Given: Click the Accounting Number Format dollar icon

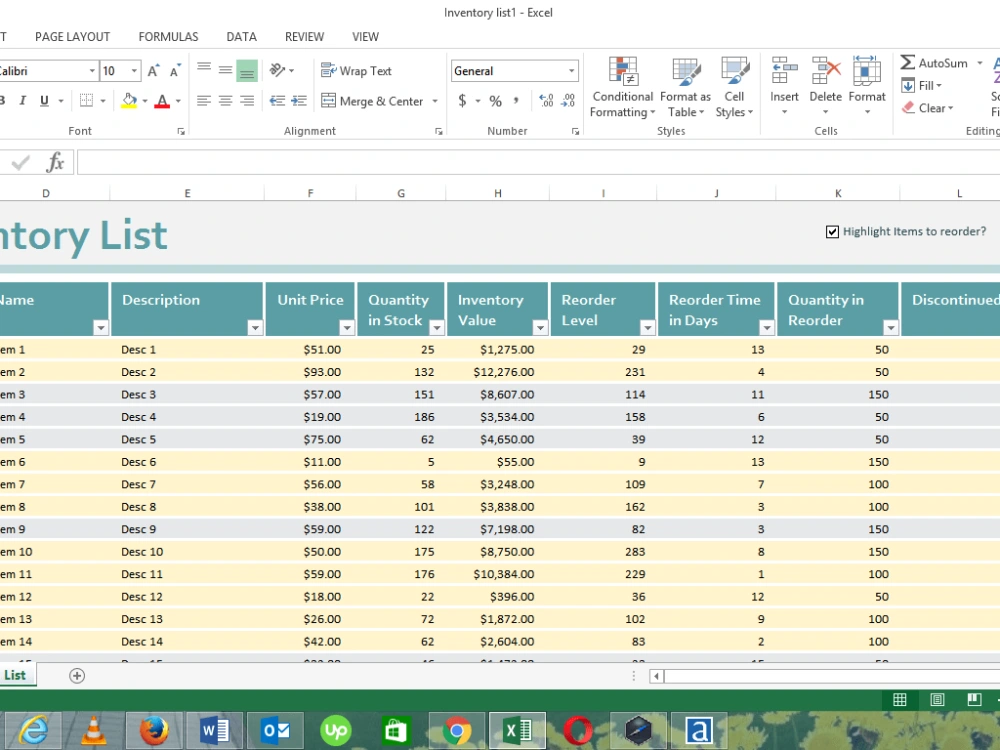Looking at the screenshot, I should tap(462, 101).
